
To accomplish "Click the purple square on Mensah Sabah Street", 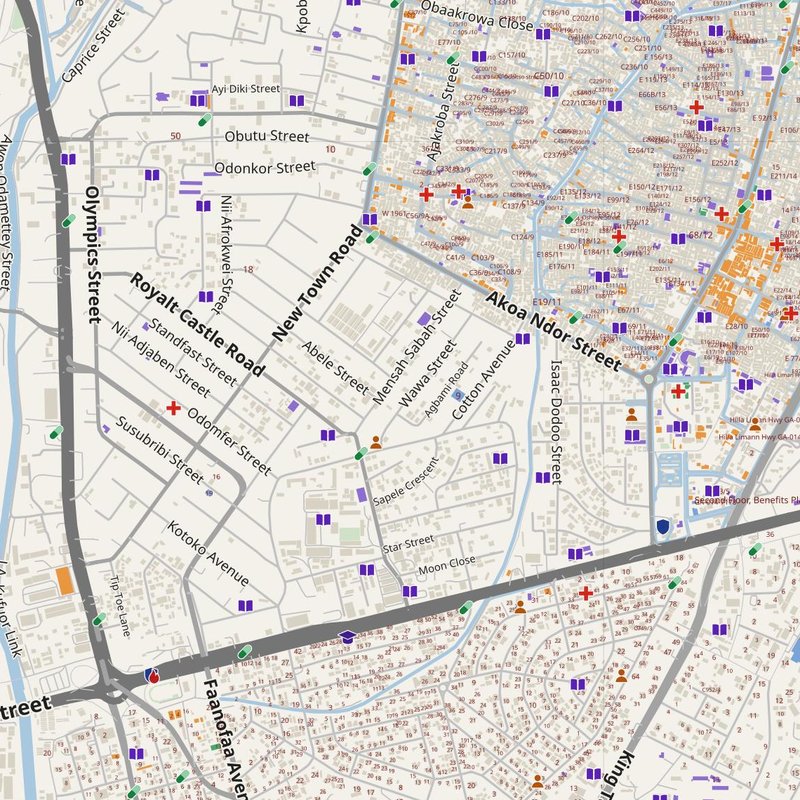I will tap(424, 319).
